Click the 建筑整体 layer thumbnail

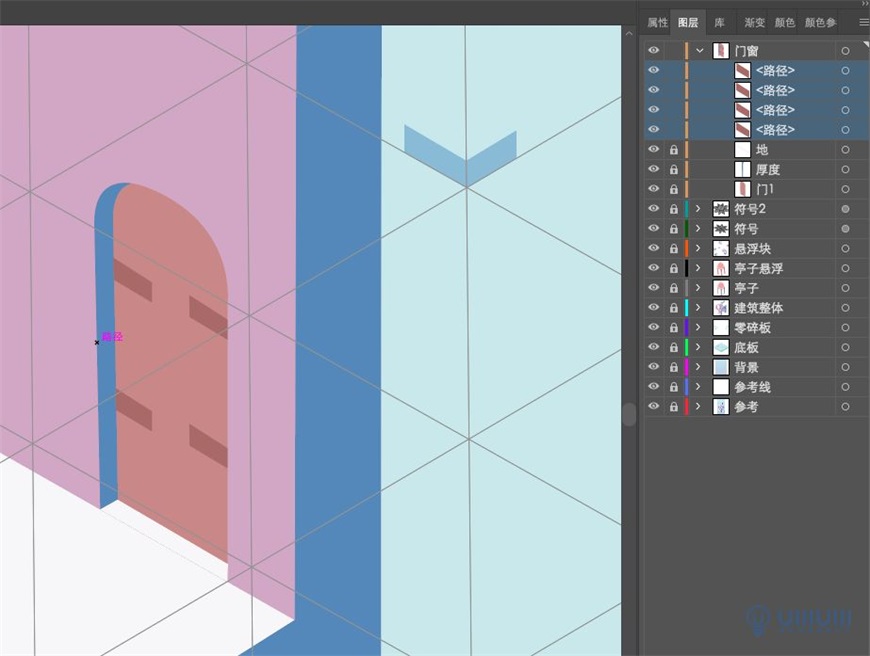[x=723, y=307]
